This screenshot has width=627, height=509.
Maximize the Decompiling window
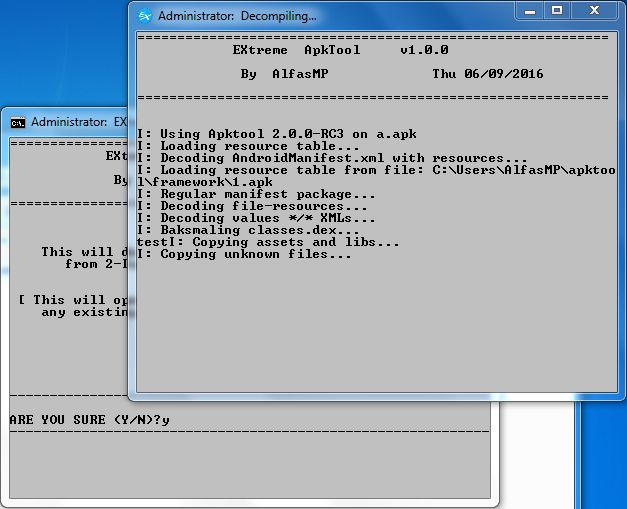click(x=557, y=11)
